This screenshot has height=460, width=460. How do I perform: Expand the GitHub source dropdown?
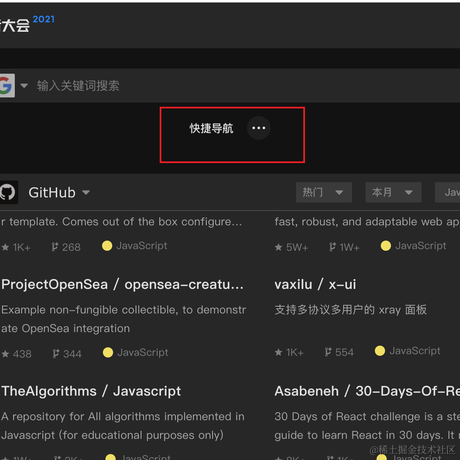click(x=86, y=192)
